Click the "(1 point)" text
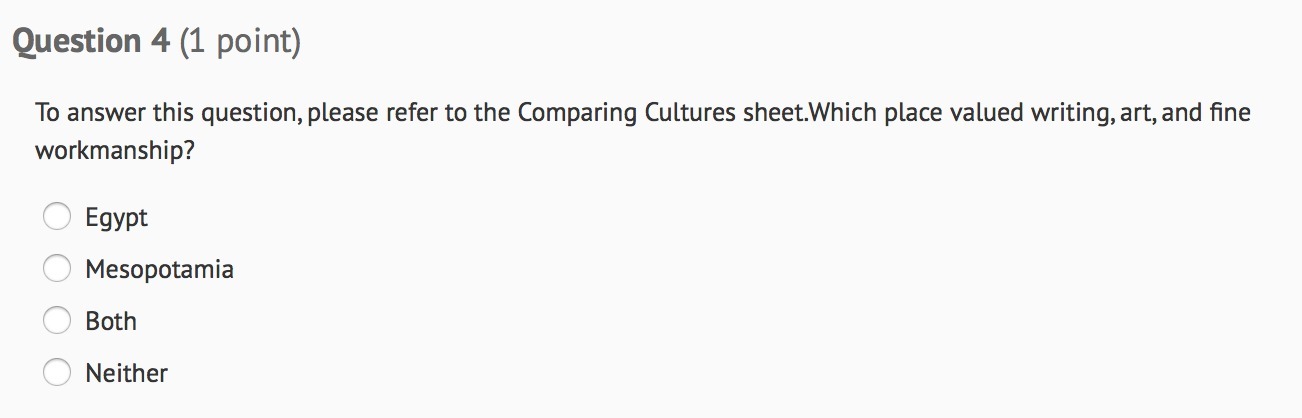Viewport: 1302px width, 418px height. tap(240, 42)
